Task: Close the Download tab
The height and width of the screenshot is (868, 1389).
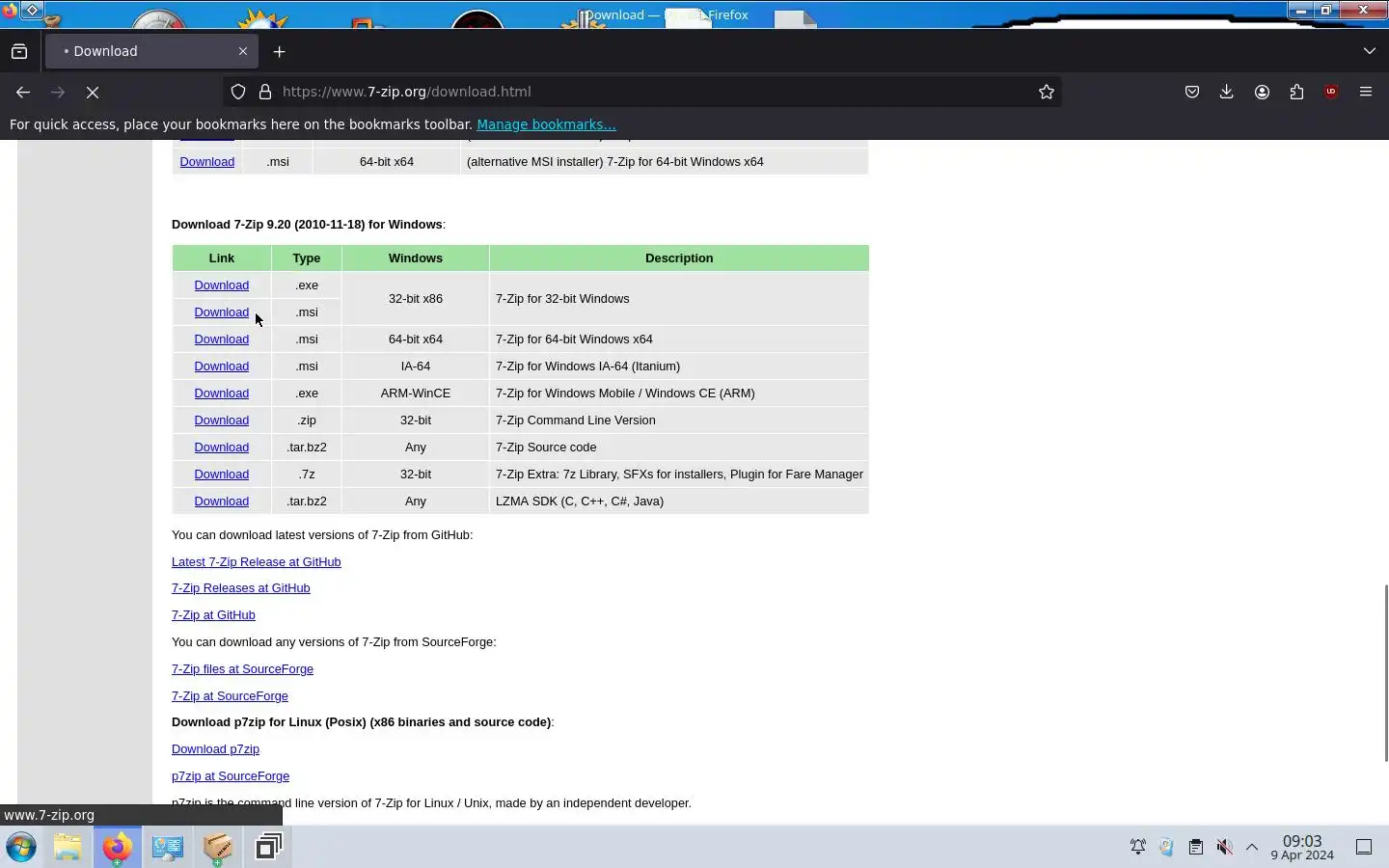Action: (243, 51)
